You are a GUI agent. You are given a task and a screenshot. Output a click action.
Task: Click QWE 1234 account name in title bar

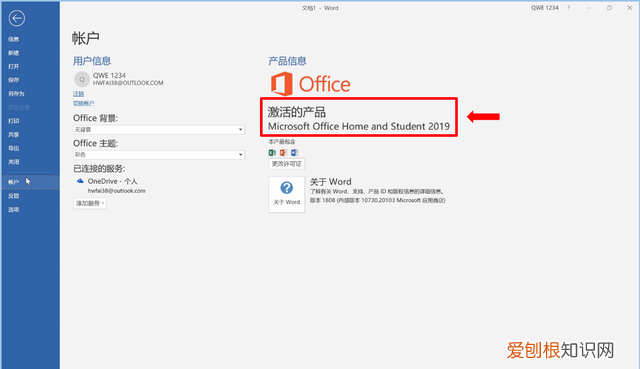coord(544,8)
